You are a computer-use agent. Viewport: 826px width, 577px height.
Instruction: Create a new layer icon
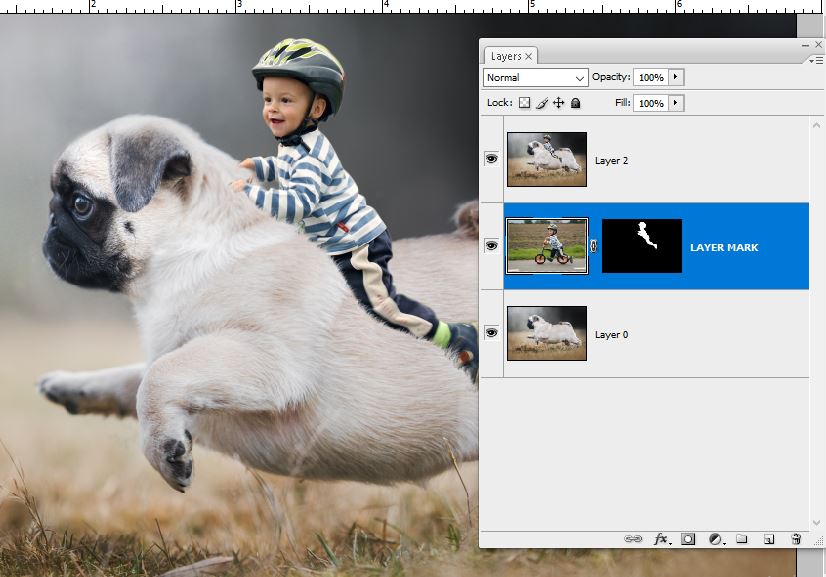tap(769, 539)
